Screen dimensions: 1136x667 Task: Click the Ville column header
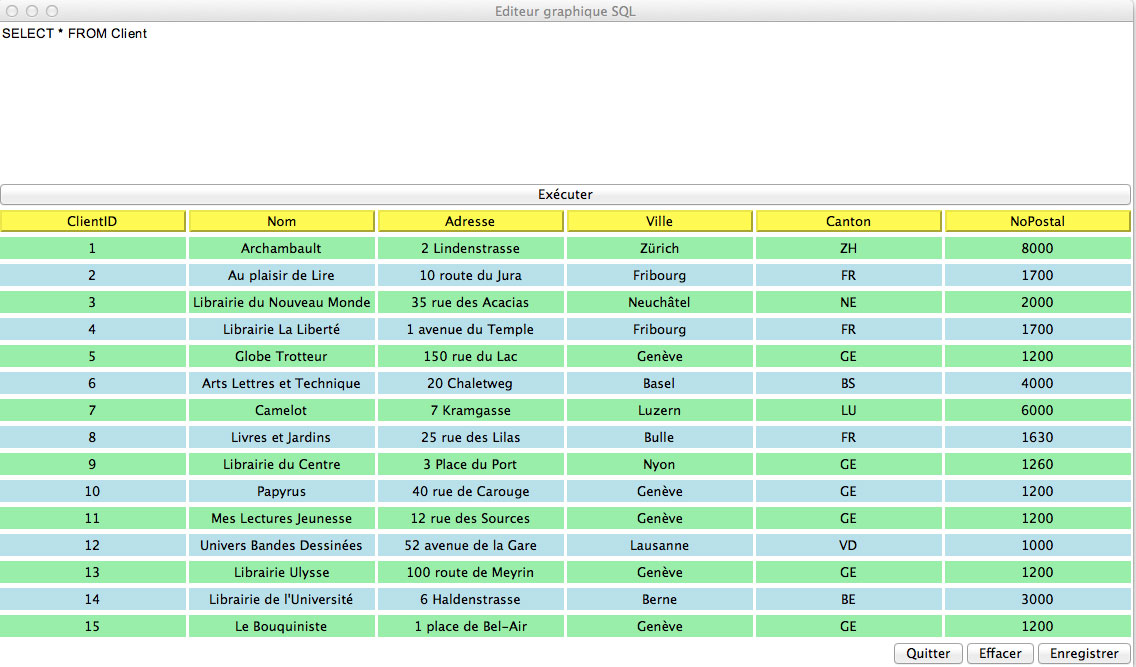(x=659, y=221)
